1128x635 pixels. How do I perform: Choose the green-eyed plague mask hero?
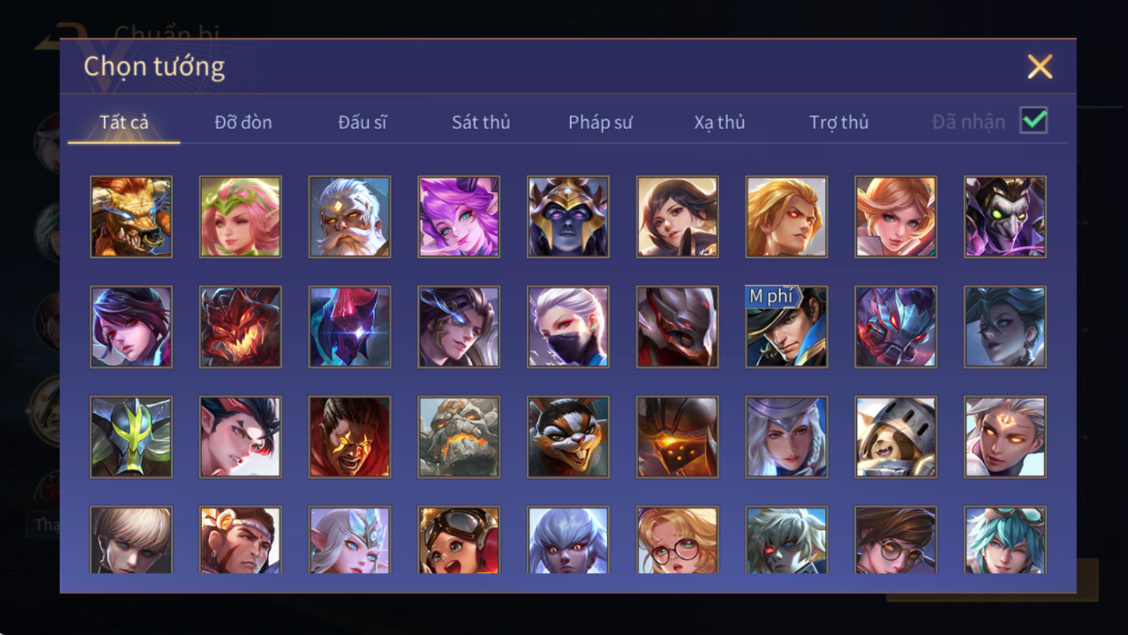coord(1005,216)
